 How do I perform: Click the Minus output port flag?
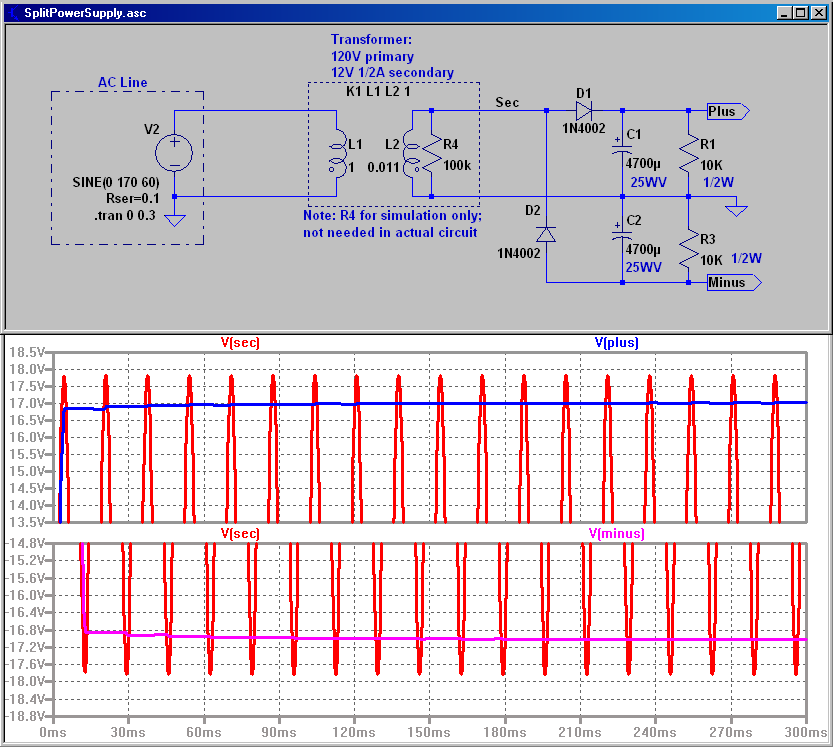click(734, 283)
